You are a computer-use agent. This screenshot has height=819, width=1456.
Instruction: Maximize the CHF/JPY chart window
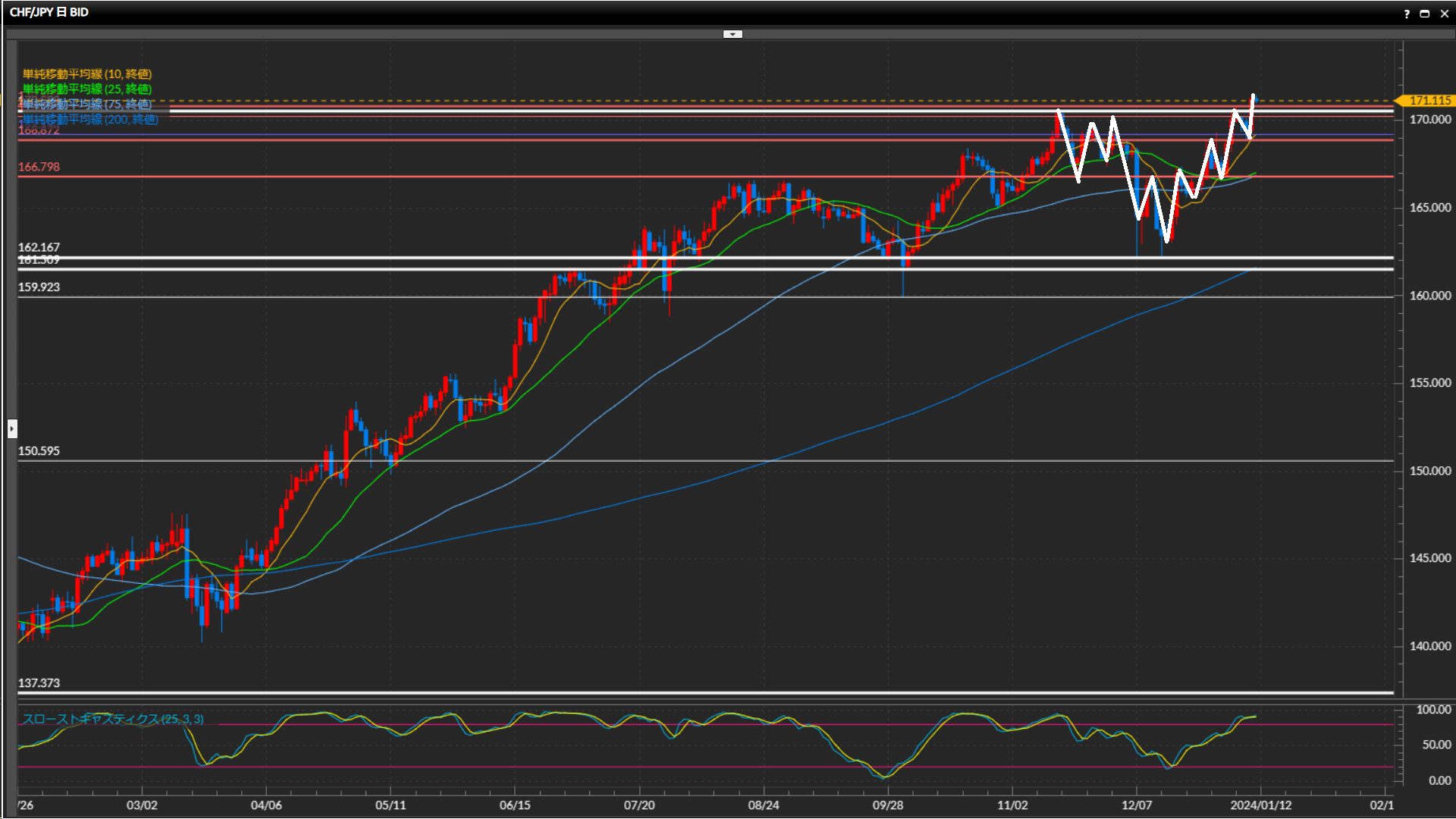tap(1424, 13)
